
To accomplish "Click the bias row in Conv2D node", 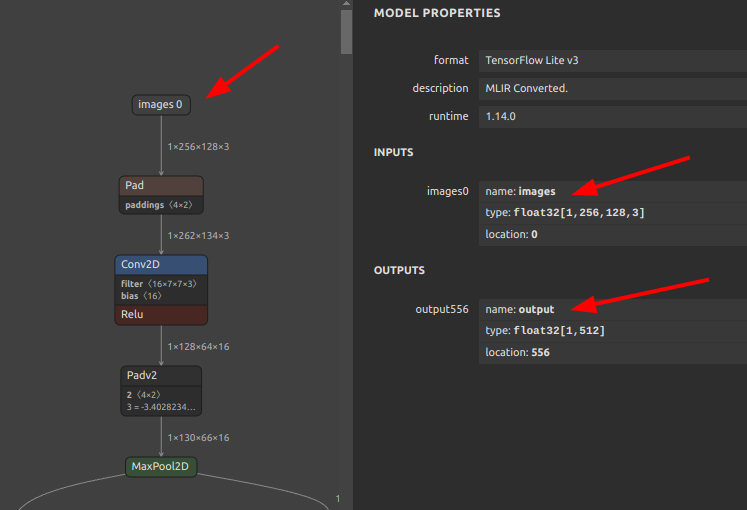I will tap(161, 296).
